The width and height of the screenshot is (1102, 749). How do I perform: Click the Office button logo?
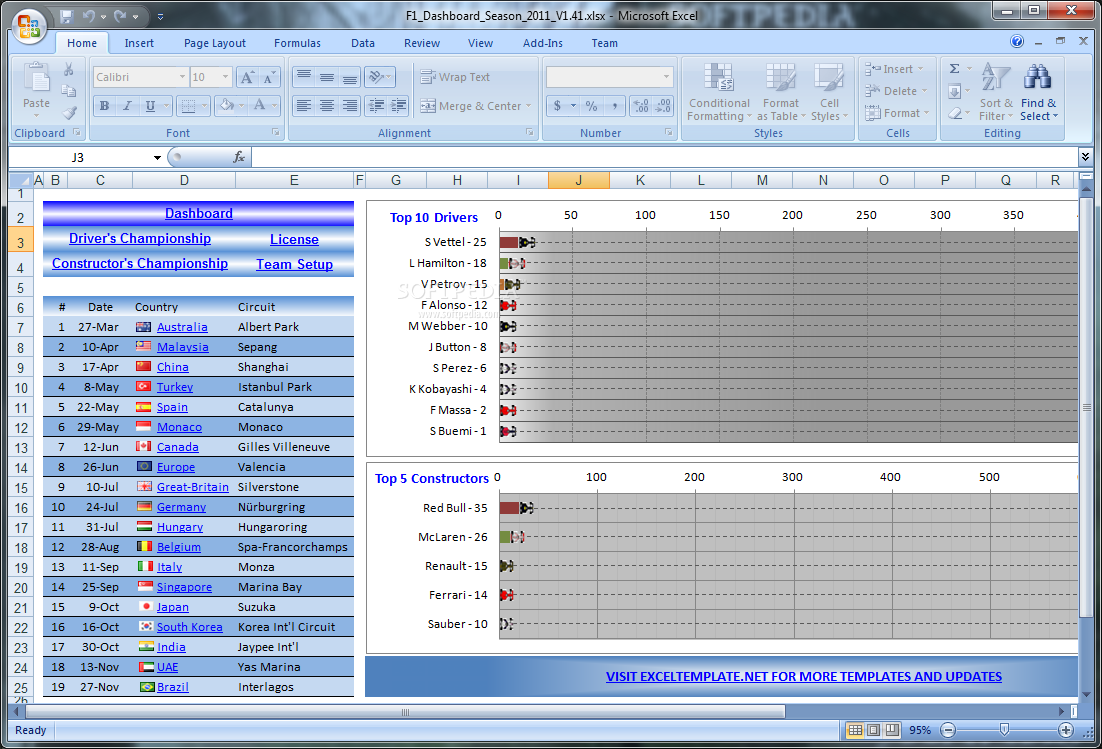29,26
